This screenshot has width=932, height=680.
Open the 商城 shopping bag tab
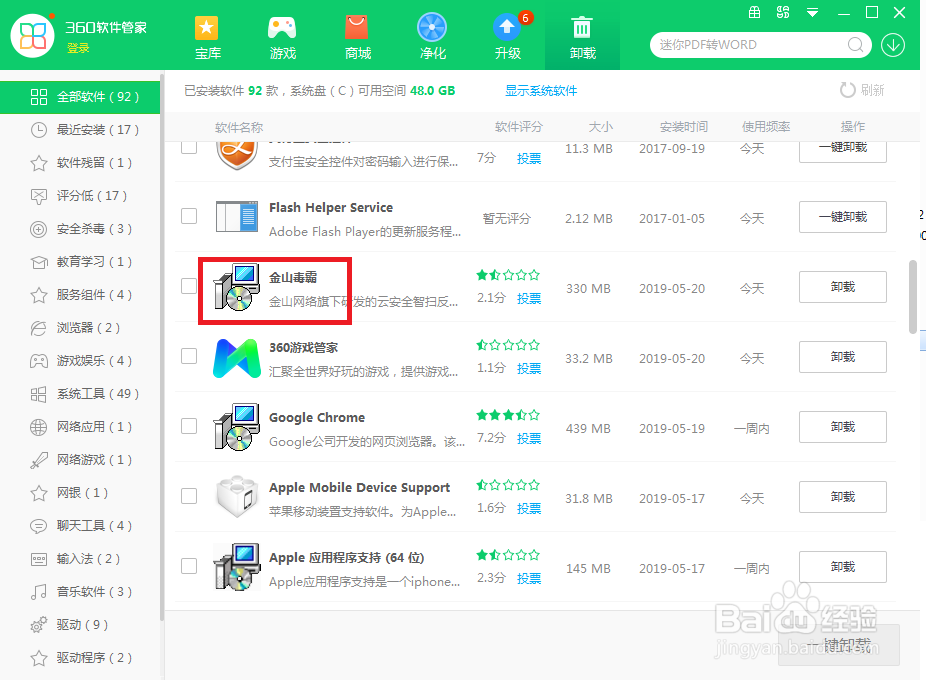pos(357,37)
